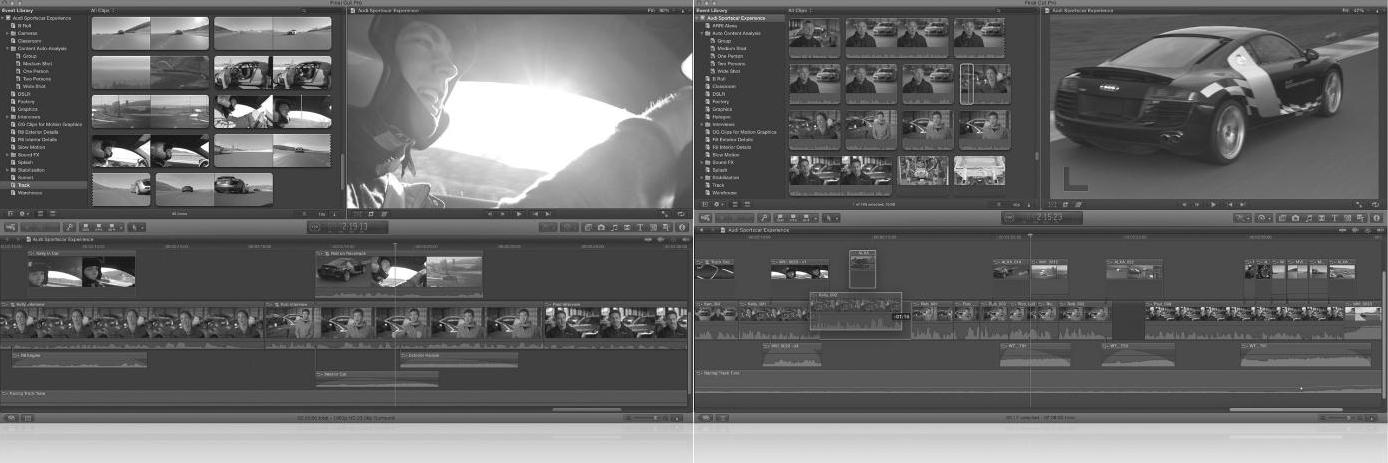Image resolution: width=1388 pixels, height=463 pixels.
Task: Insert clip button in left window toolbar
Action: click(98, 227)
